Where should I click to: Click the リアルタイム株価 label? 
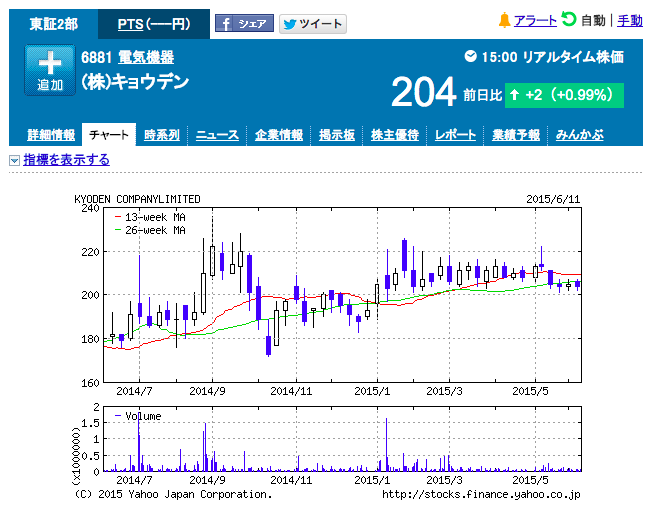pyautogui.click(x=573, y=57)
